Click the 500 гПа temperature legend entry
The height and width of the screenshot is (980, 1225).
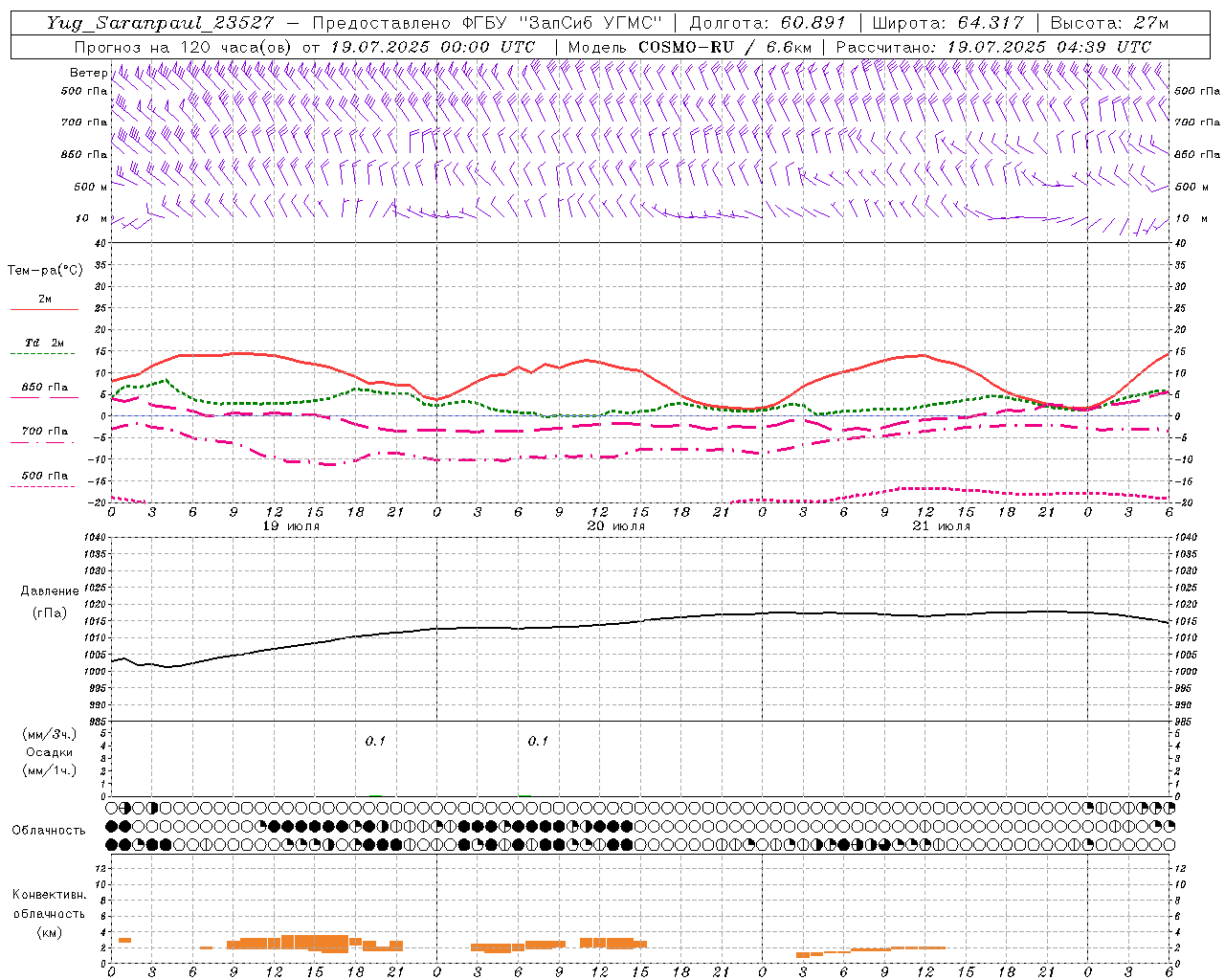click(44, 476)
